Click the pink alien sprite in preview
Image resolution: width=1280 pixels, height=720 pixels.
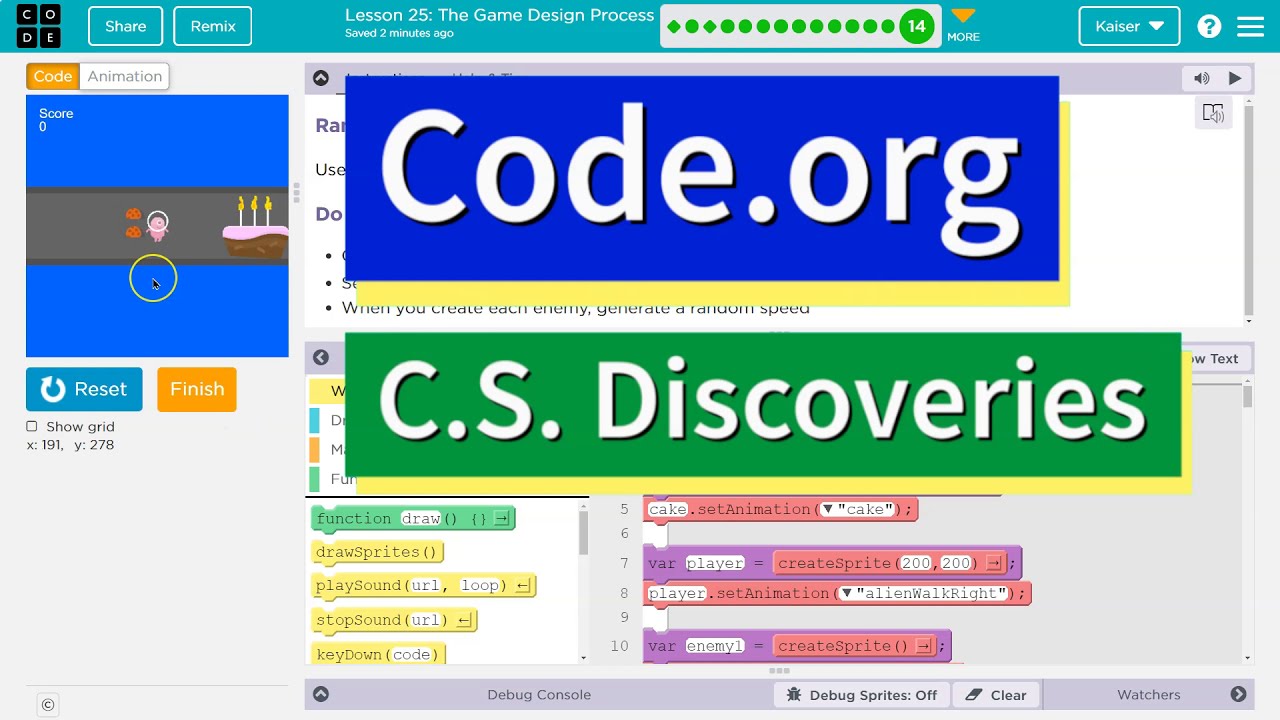point(157,226)
